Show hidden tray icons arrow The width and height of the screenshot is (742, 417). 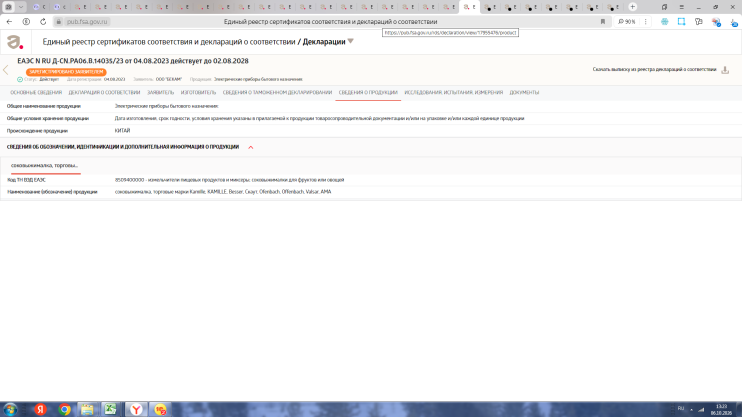(x=691, y=409)
